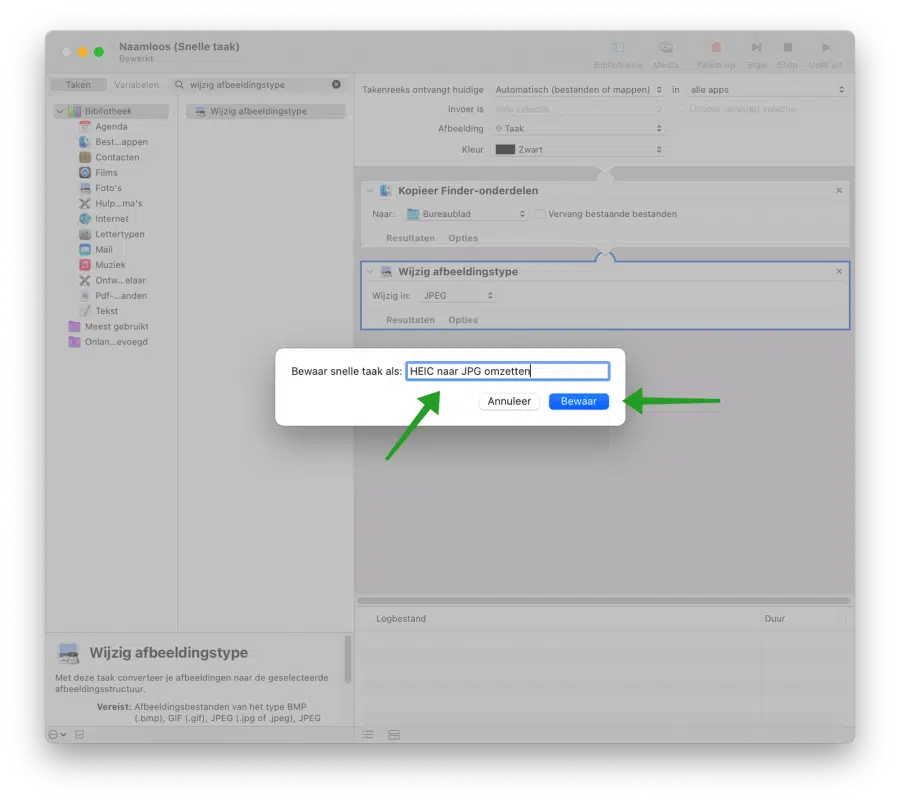900x803 pixels.
Task: Toggle Vervang bestaande bestanden checkbox
Action: click(x=540, y=214)
